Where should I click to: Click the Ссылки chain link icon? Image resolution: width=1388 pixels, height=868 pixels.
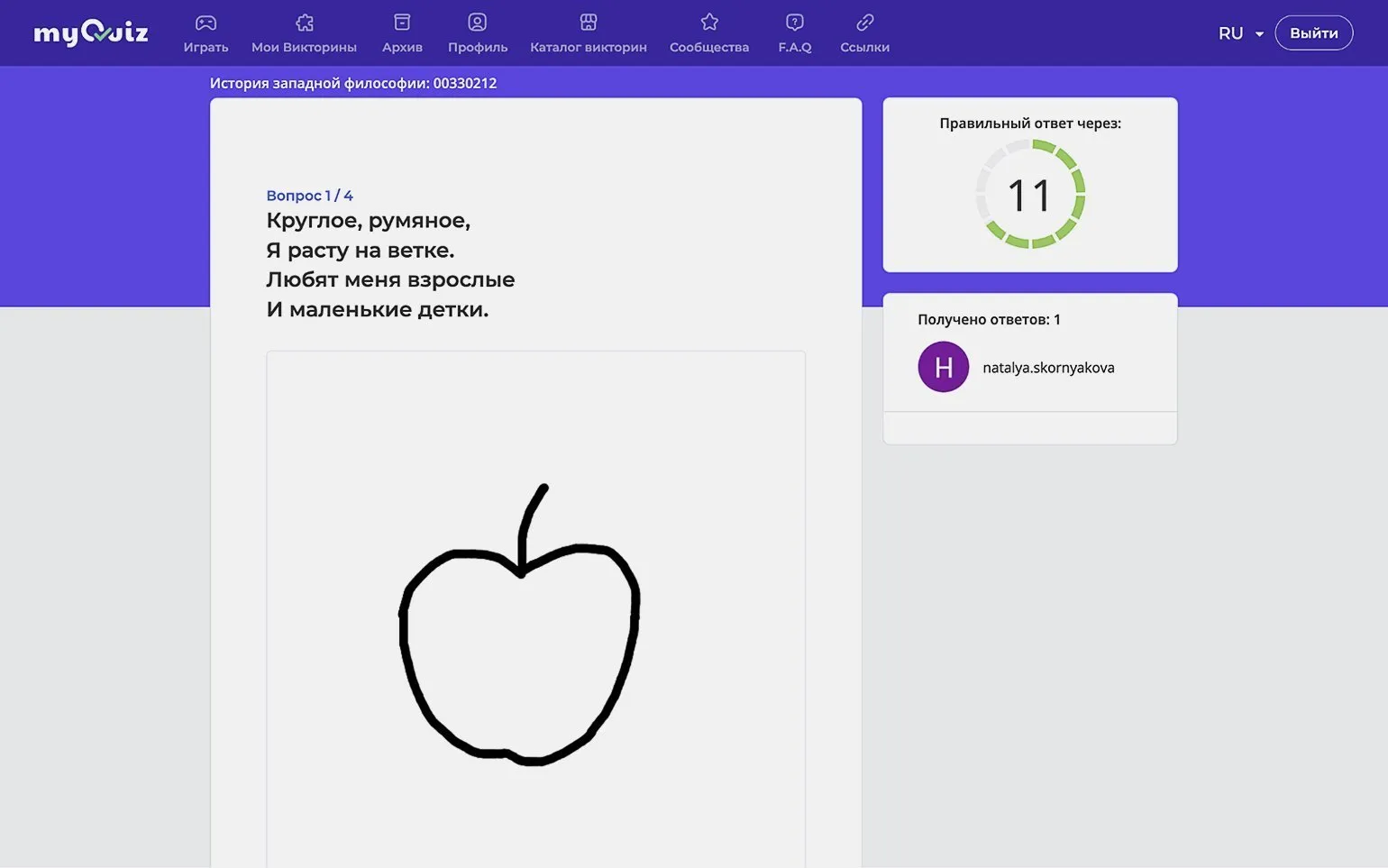point(864,23)
